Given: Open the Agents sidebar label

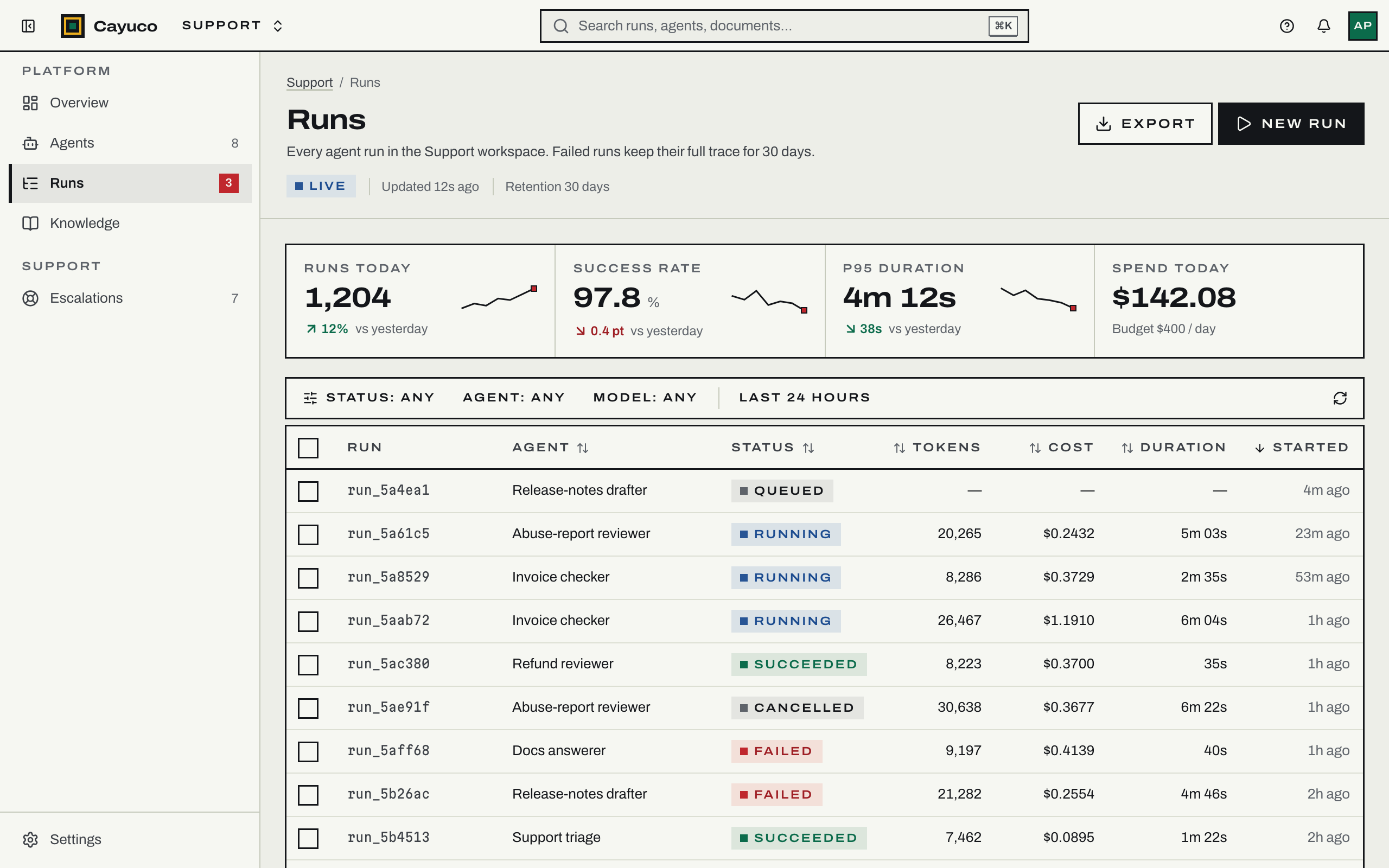Looking at the screenshot, I should [72, 143].
